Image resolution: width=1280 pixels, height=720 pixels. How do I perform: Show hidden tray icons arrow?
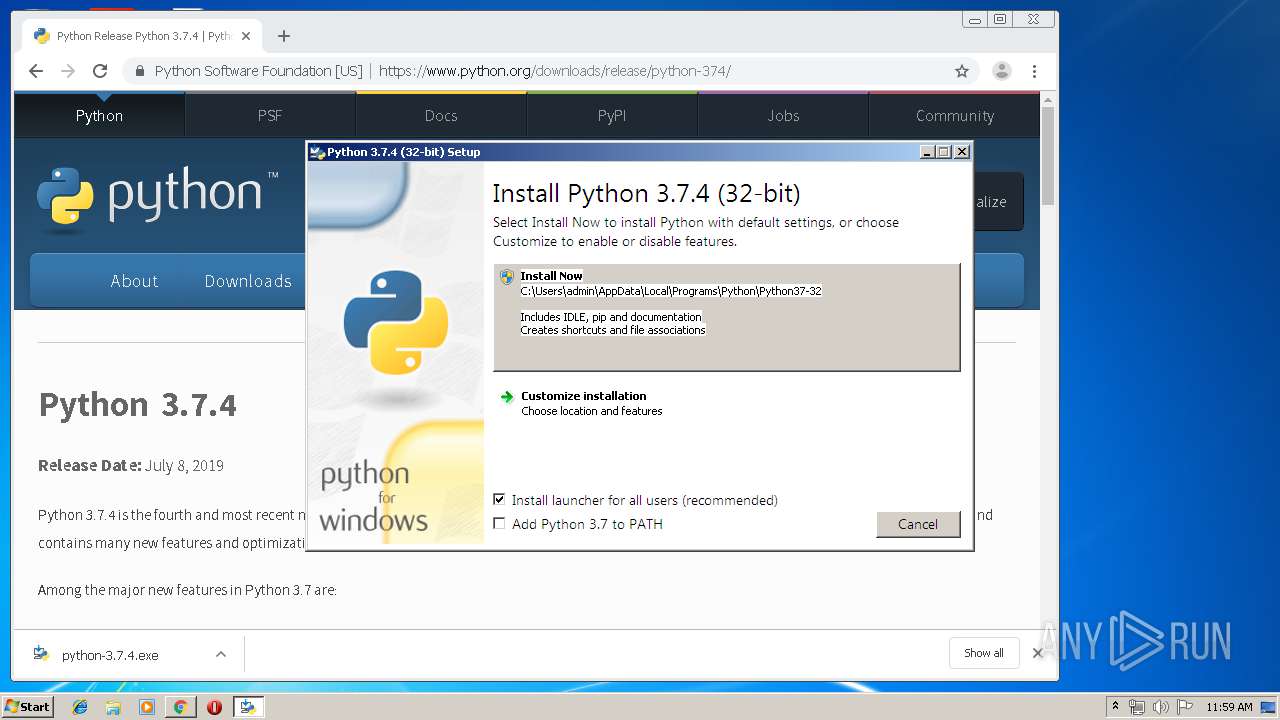tap(1116, 707)
